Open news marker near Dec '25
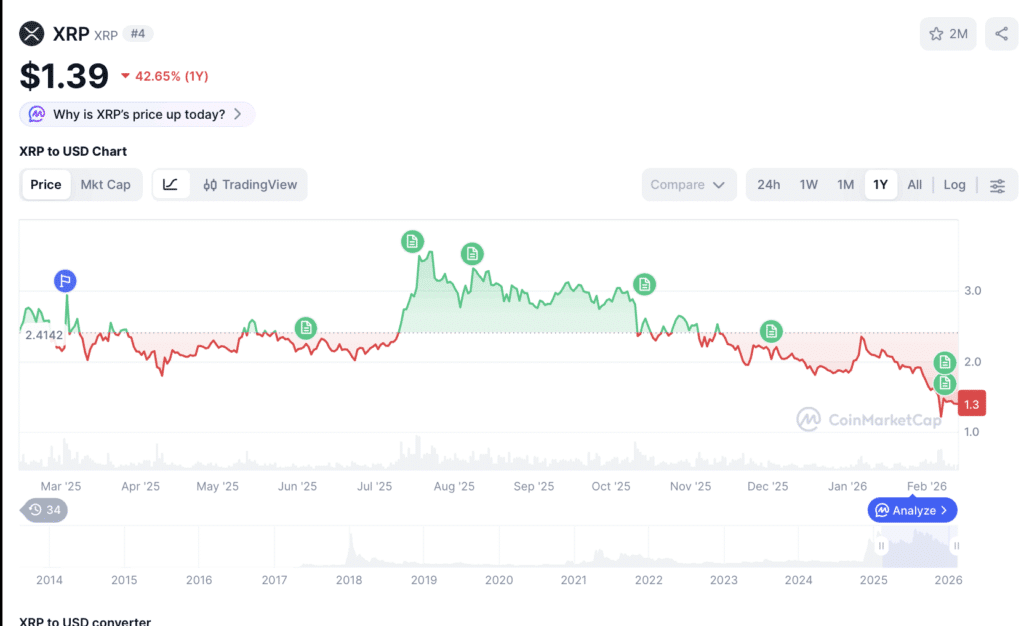 pyautogui.click(x=771, y=331)
